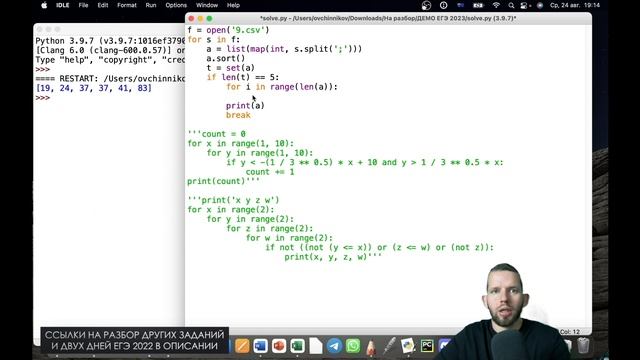Click the circled exclamation menu bar icon
The image size is (640, 360).
tap(443, 5)
